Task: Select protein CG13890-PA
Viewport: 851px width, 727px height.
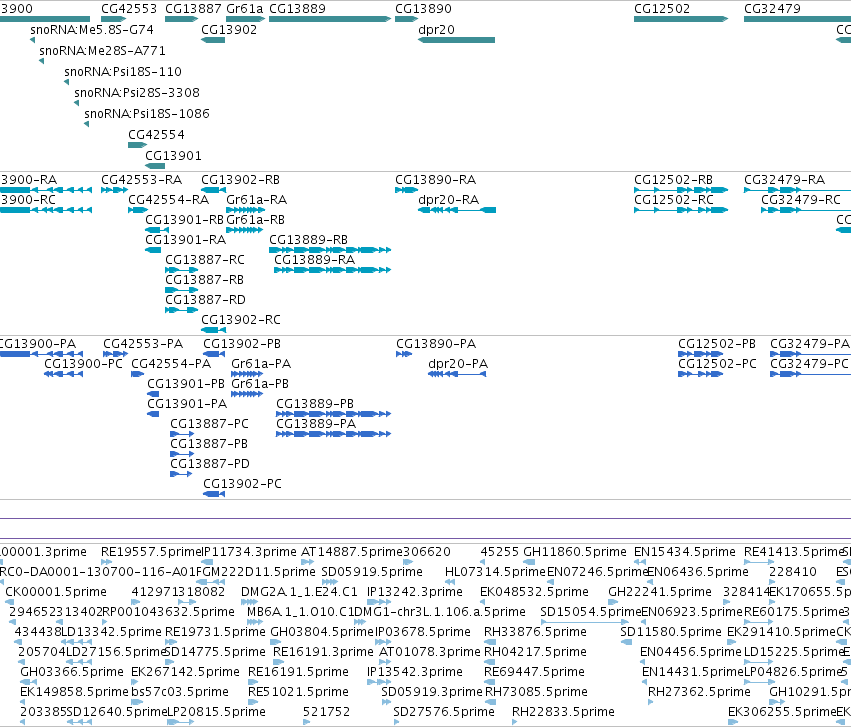Action: tap(404, 354)
